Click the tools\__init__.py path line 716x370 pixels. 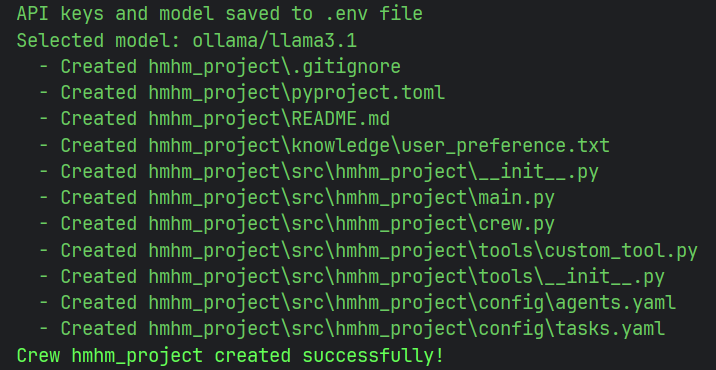[x=352, y=277]
